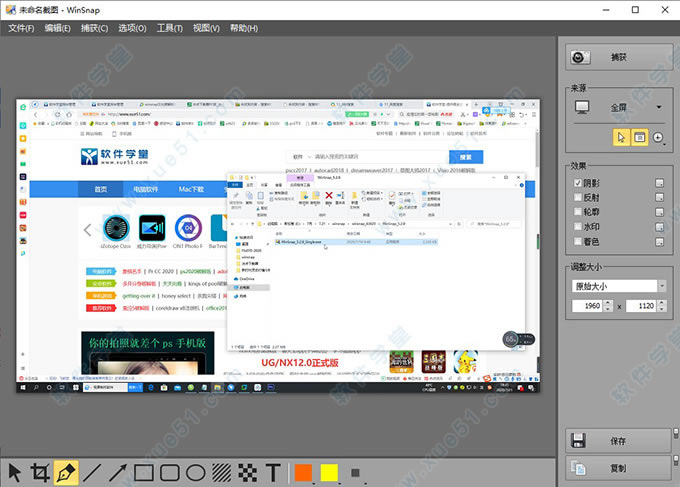The width and height of the screenshot is (680, 487).
Task: Open the 原始大小 resize dropdown
Action: [x=662, y=286]
